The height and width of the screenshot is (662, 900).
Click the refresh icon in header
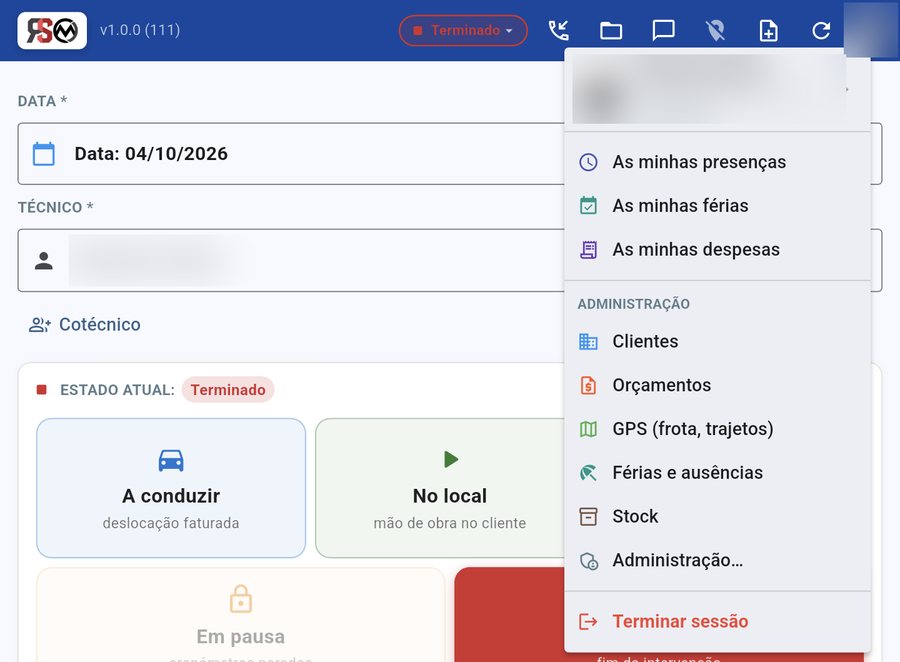tap(821, 30)
